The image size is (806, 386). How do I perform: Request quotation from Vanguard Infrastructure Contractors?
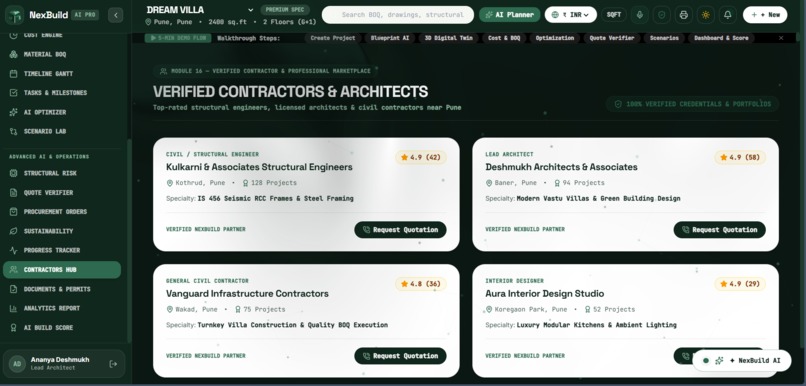tap(400, 356)
